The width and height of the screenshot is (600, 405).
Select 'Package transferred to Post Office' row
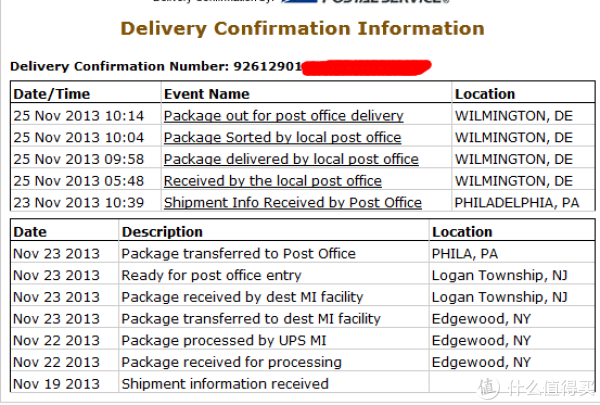pyautogui.click(x=303, y=253)
